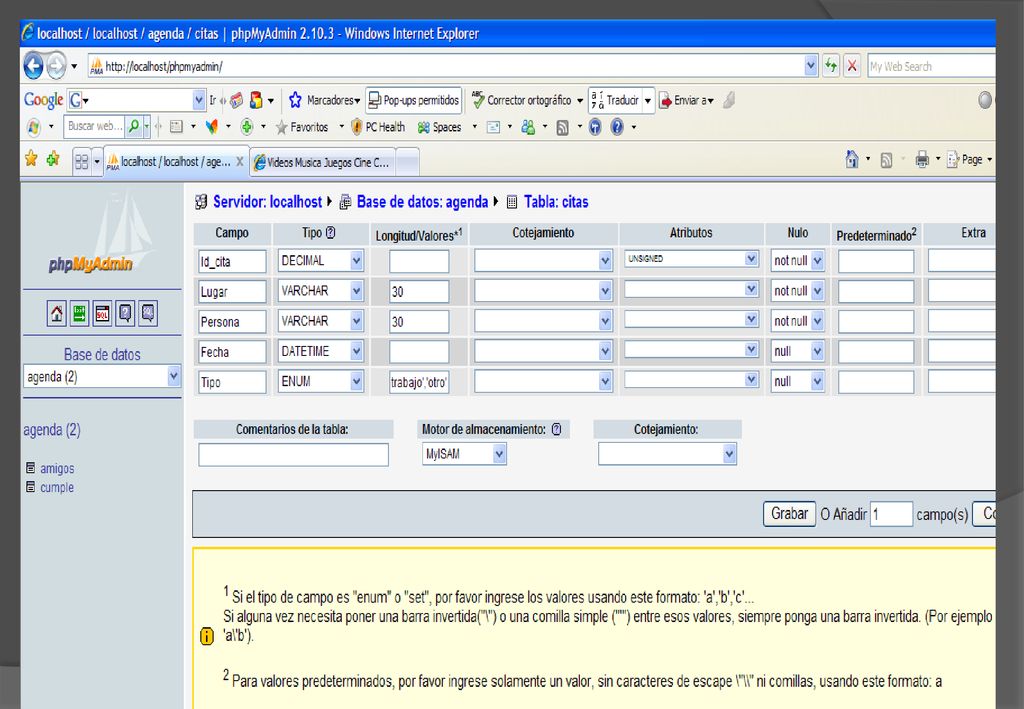Open Atributos dropdown showing UNSIGNED
The width and height of the screenshot is (1024, 709).
[751, 259]
